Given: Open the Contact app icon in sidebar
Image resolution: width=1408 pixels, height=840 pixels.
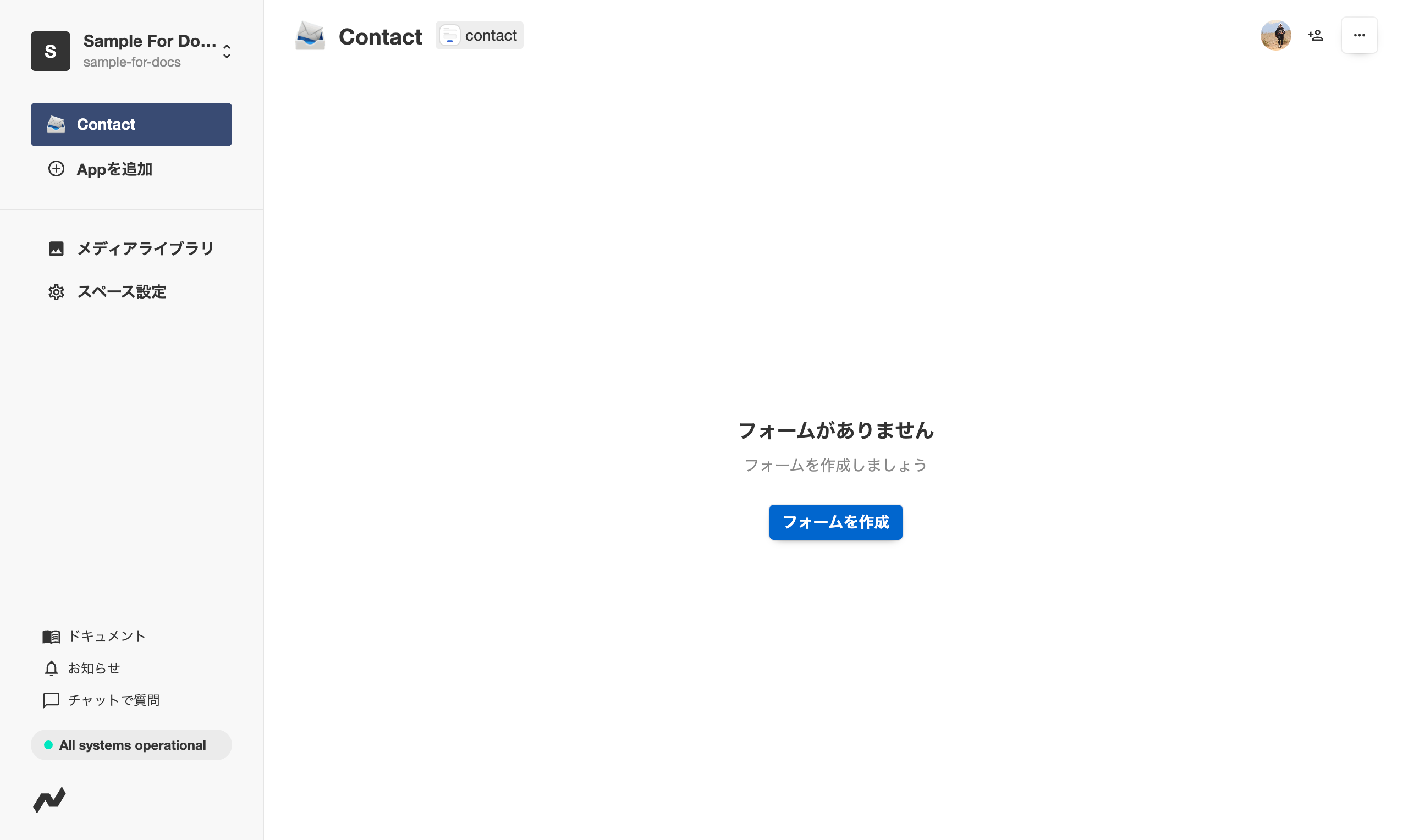Looking at the screenshot, I should (x=56, y=124).
